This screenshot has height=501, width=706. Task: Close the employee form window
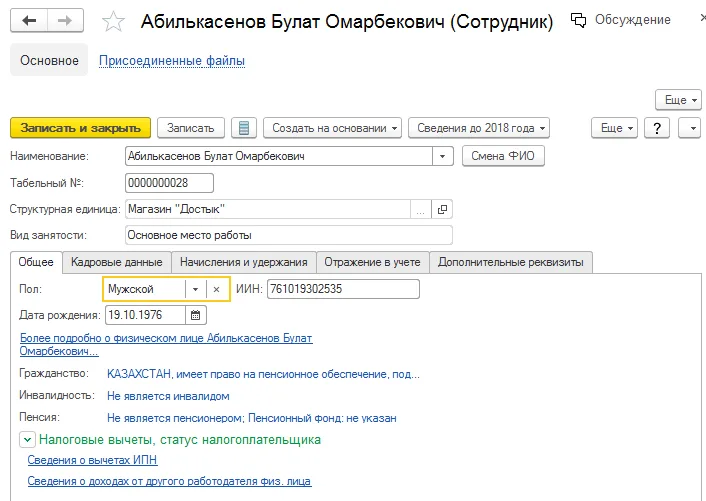[702, 19]
